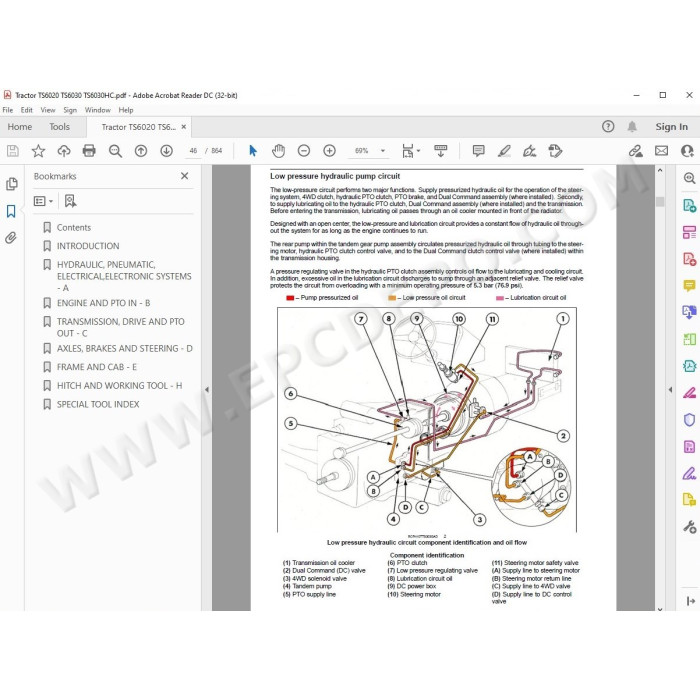Open HITCH AND WORKING TOOL - H bookmark
This screenshot has height=700, width=700.
[119, 386]
